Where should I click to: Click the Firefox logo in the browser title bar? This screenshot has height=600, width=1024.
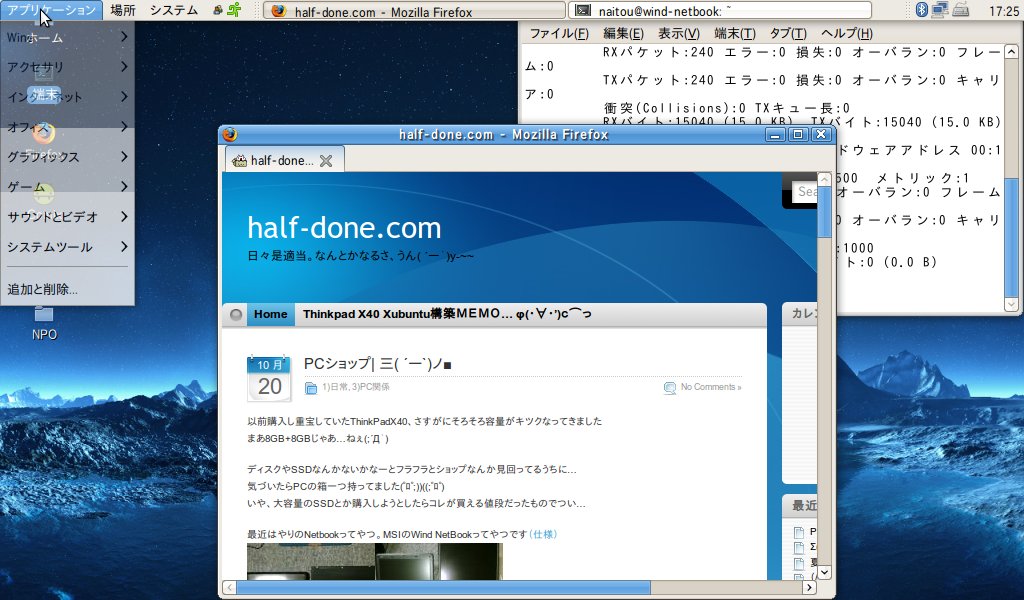(230, 134)
